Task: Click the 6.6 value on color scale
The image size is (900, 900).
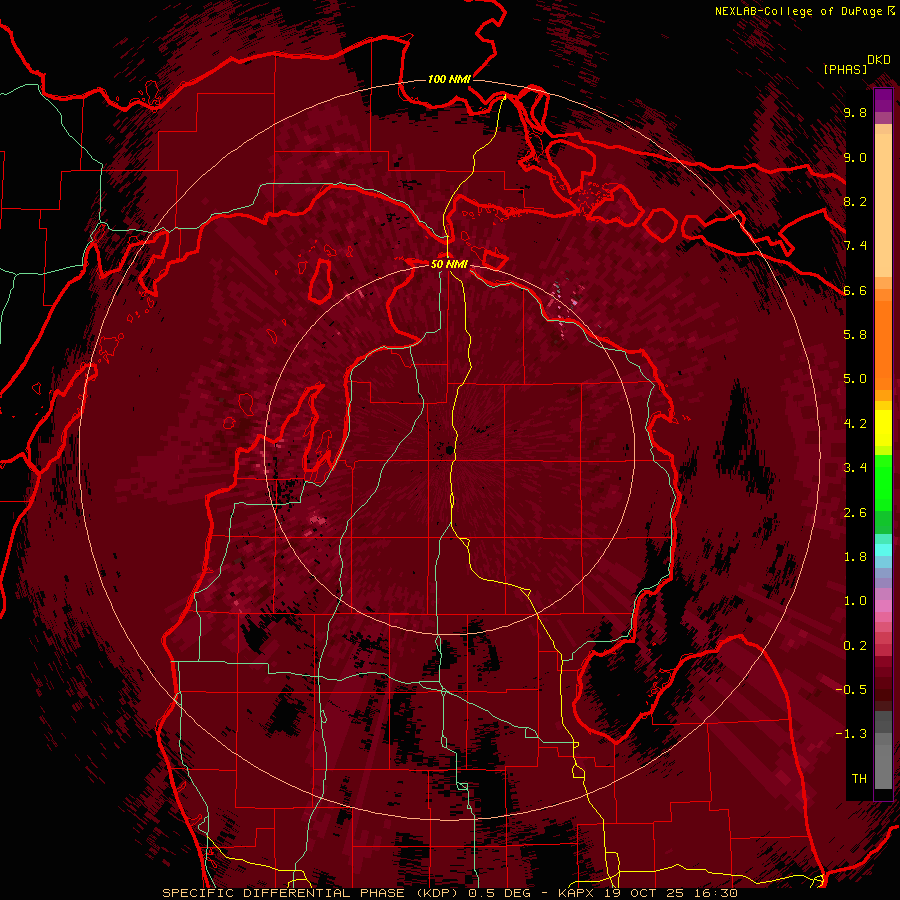Action: [855, 290]
